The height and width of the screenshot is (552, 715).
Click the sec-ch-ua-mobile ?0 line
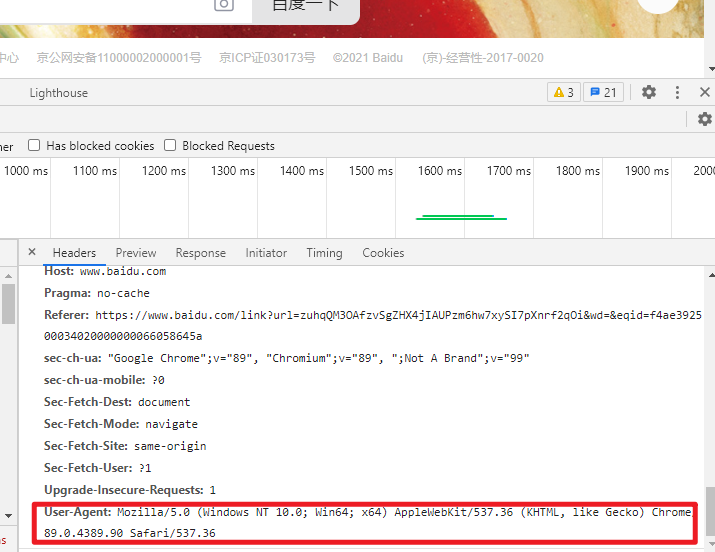104,380
